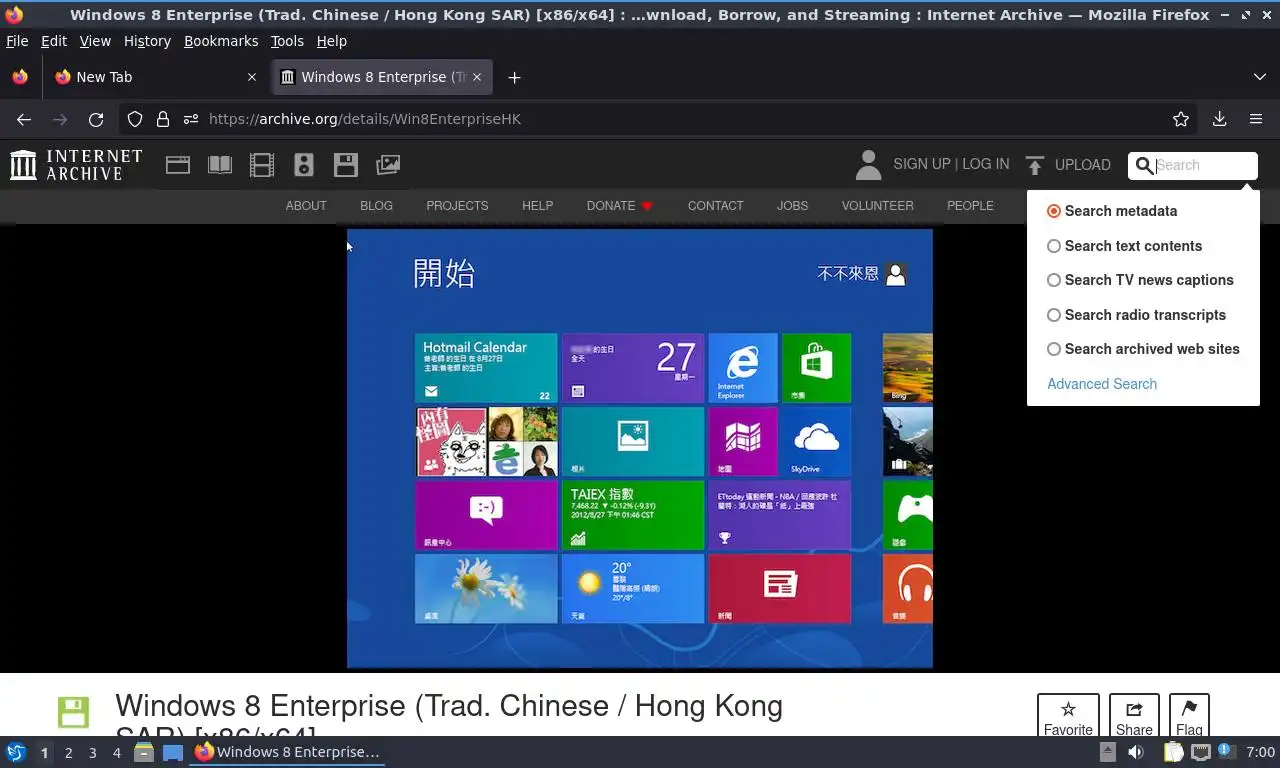Click the UPLOAD link text
The width and height of the screenshot is (1280, 768).
point(1083,165)
